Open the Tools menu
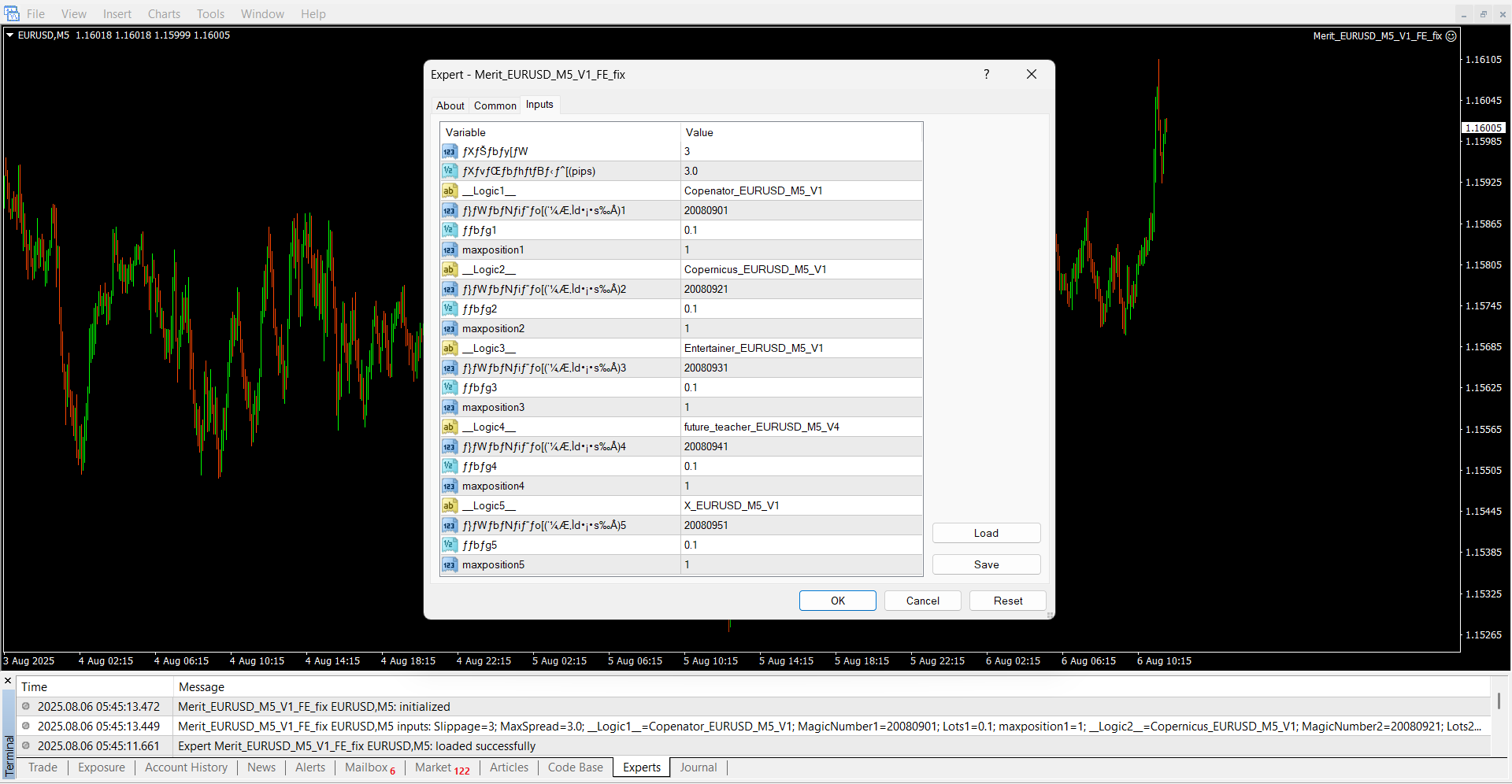Viewport: 1512px width, 784px height. (x=210, y=13)
